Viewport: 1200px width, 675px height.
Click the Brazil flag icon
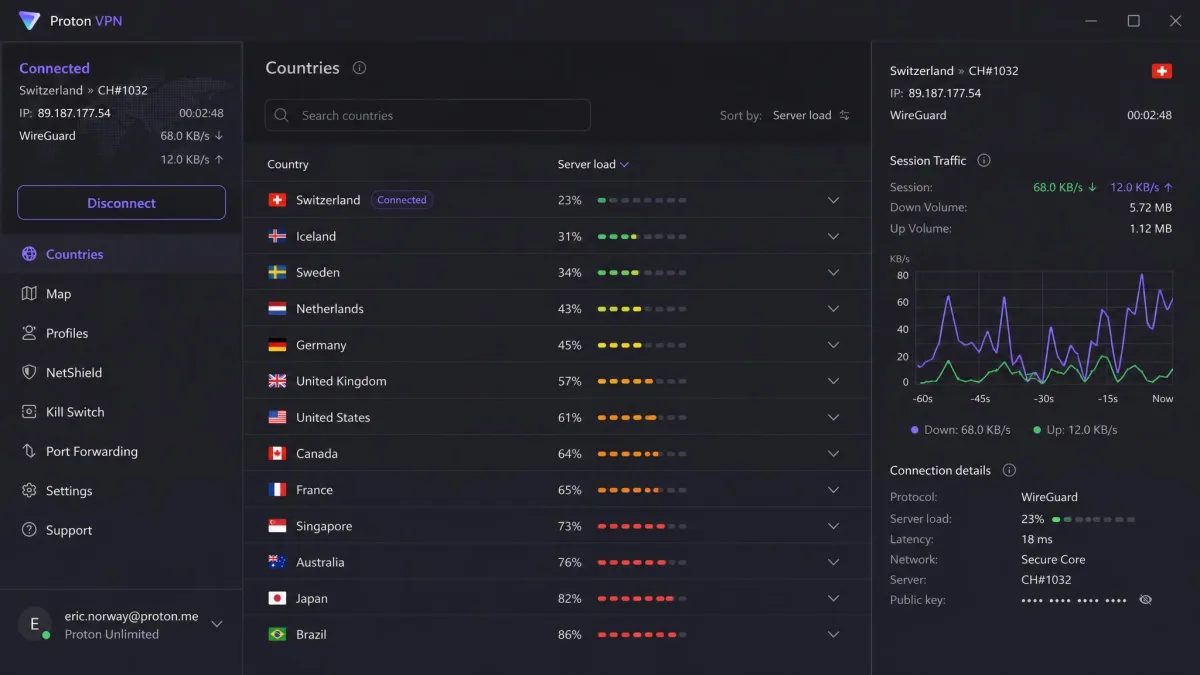277,634
